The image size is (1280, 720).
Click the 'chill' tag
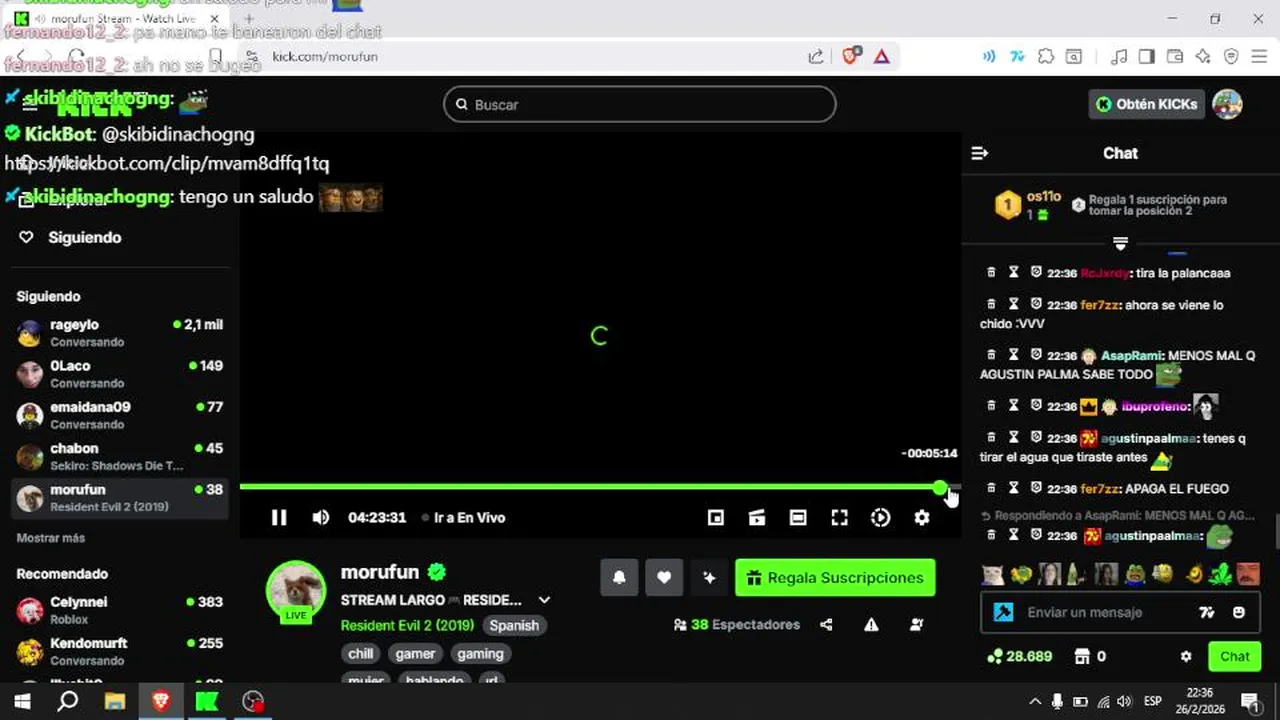pos(361,653)
